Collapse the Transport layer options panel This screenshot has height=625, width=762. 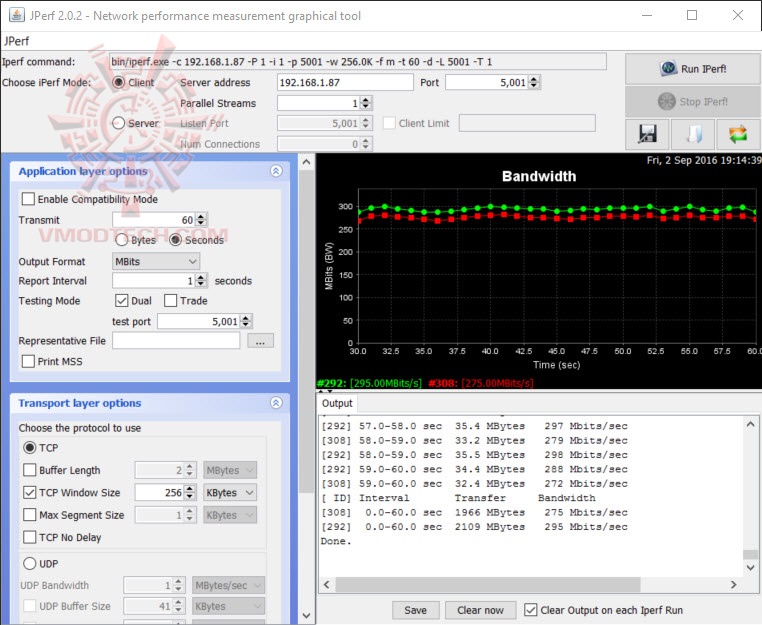[276, 403]
